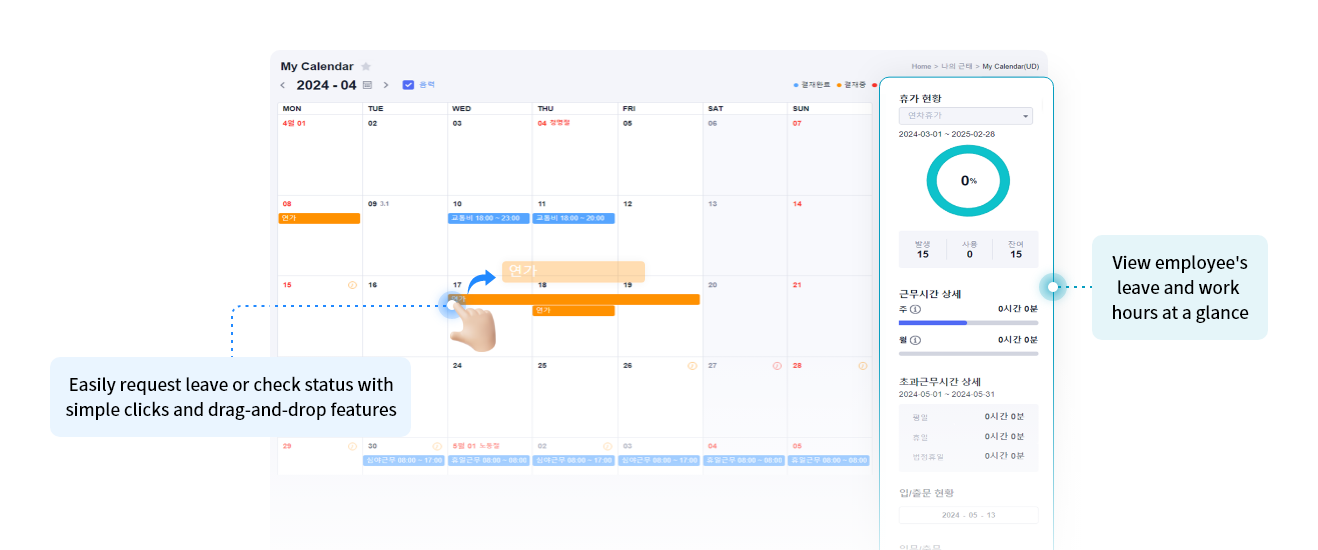Click the favorite star beside My Calendar
1318x550 pixels.
tap(366, 67)
